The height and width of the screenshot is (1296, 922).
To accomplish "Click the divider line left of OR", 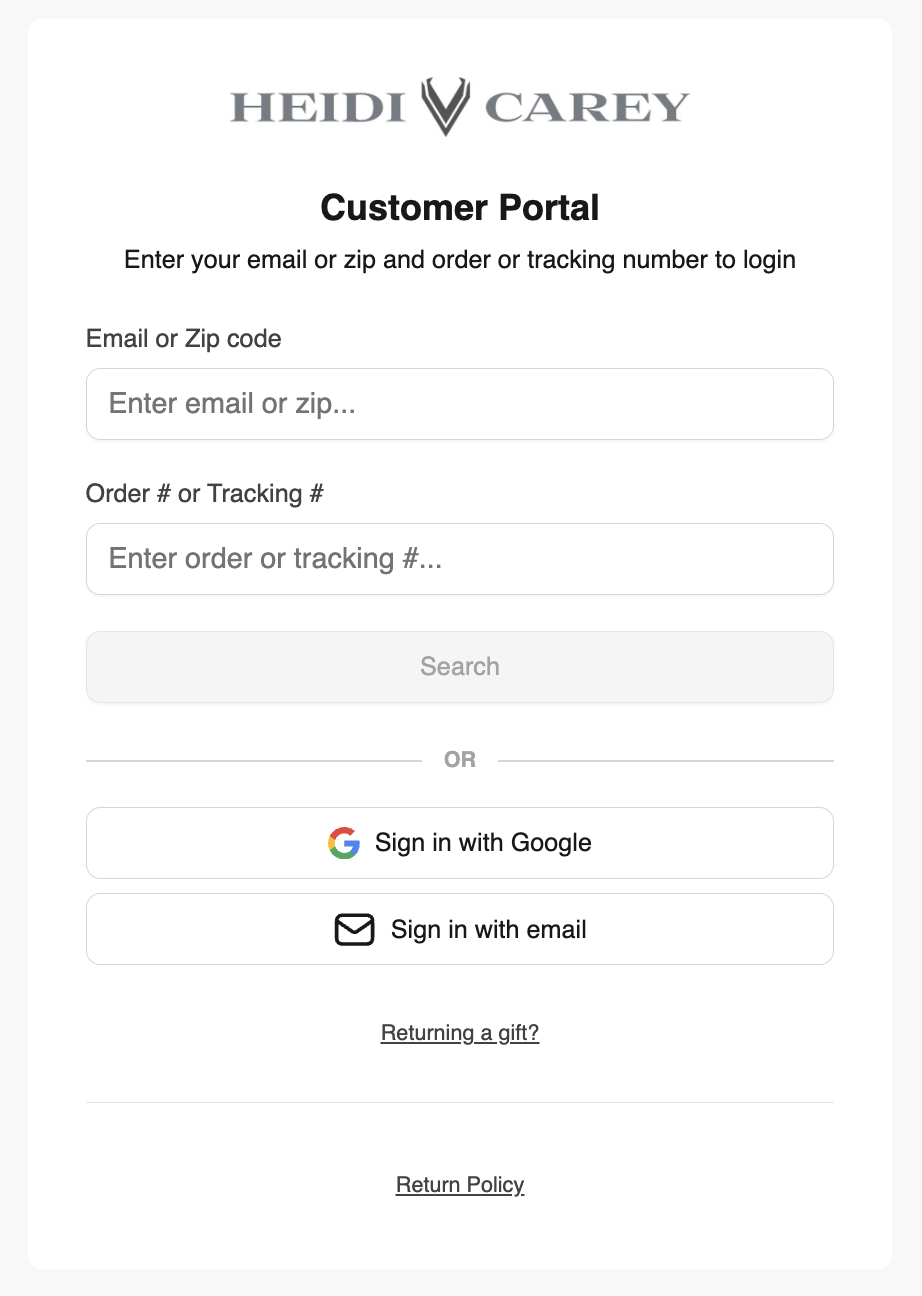I will tap(254, 761).
